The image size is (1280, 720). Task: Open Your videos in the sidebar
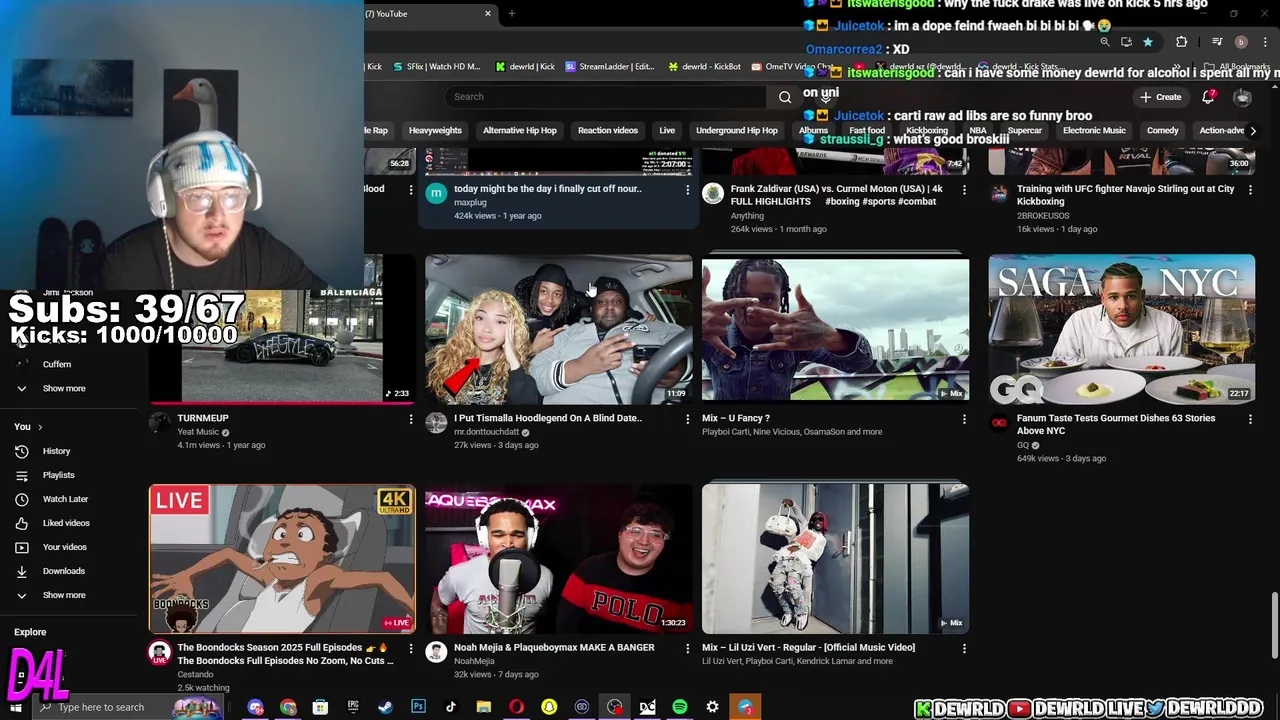(64, 547)
